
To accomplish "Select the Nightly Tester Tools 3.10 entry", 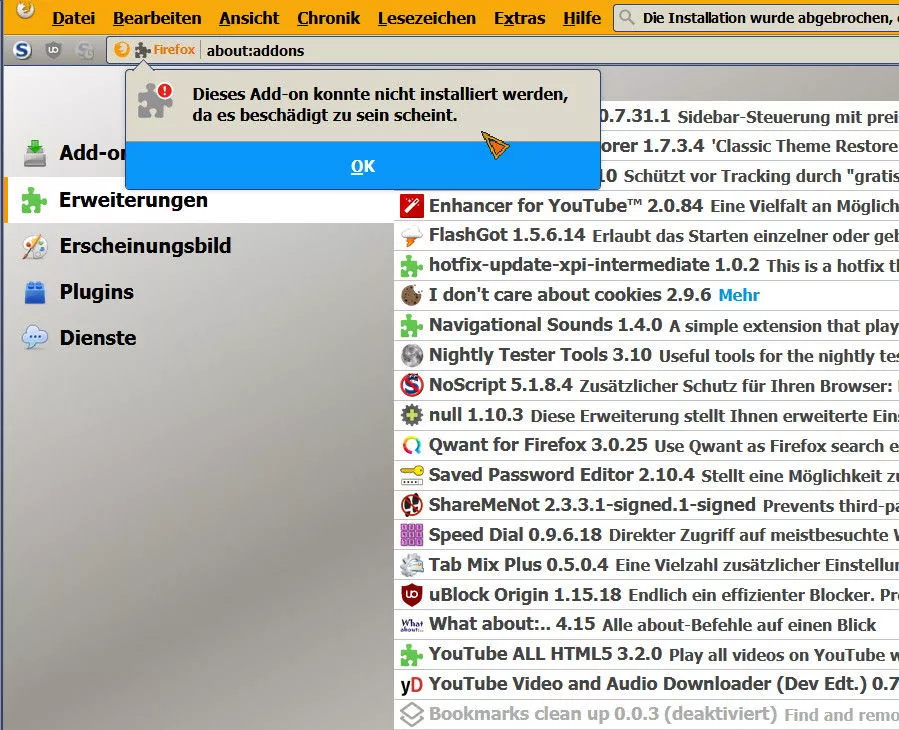I will pos(647,356).
